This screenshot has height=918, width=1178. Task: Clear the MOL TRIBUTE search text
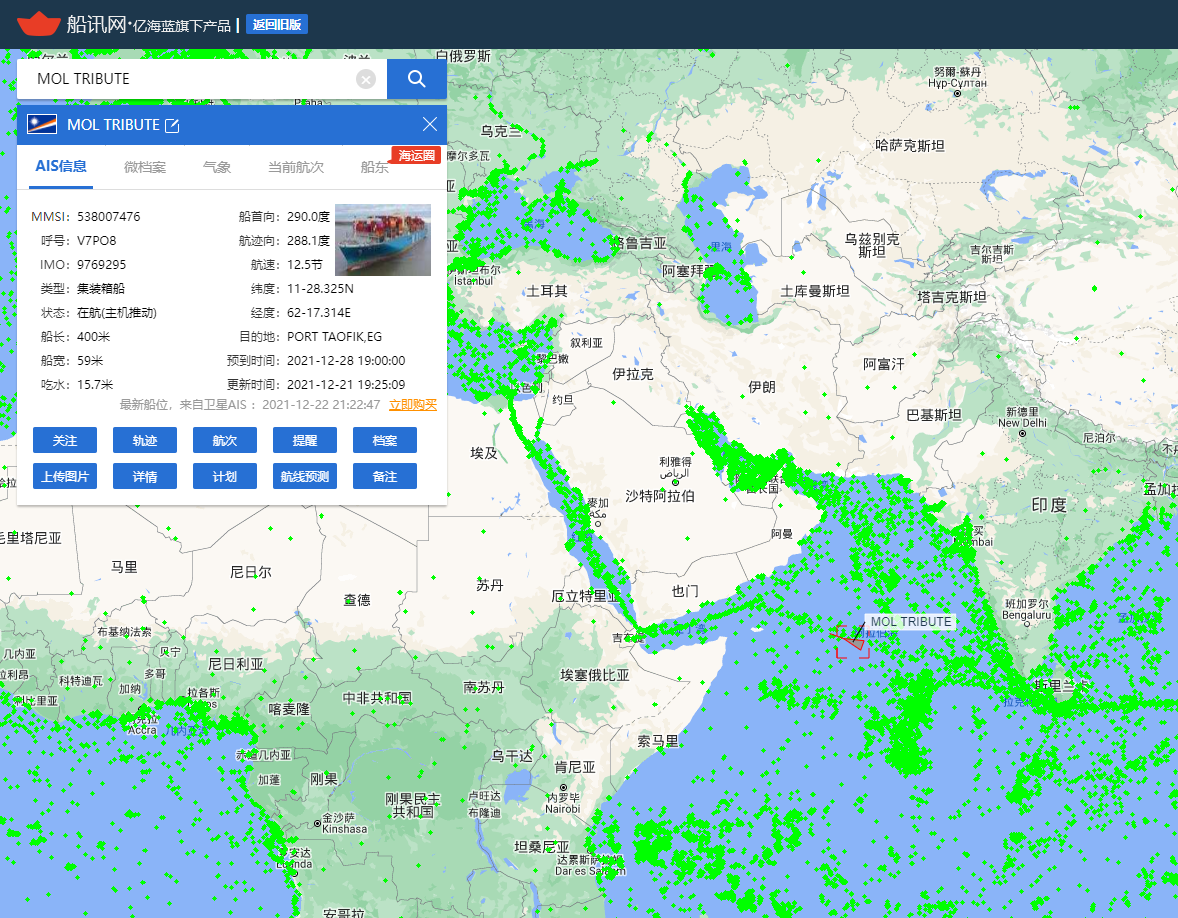(366, 79)
